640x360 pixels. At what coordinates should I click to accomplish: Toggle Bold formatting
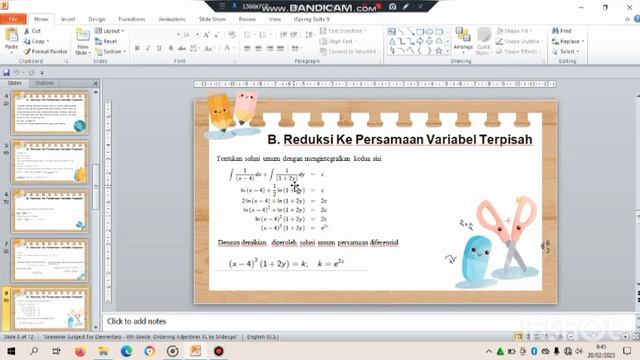[x=137, y=48]
